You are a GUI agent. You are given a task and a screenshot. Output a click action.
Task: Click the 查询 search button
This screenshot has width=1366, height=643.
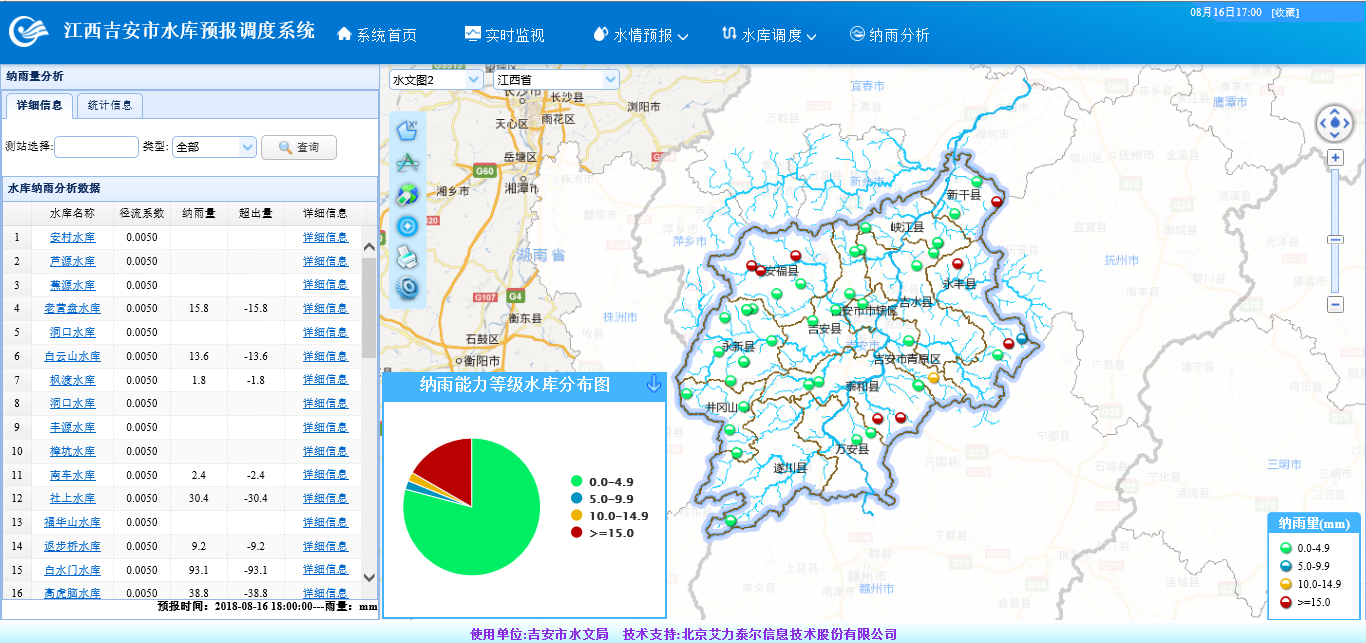(299, 147)
